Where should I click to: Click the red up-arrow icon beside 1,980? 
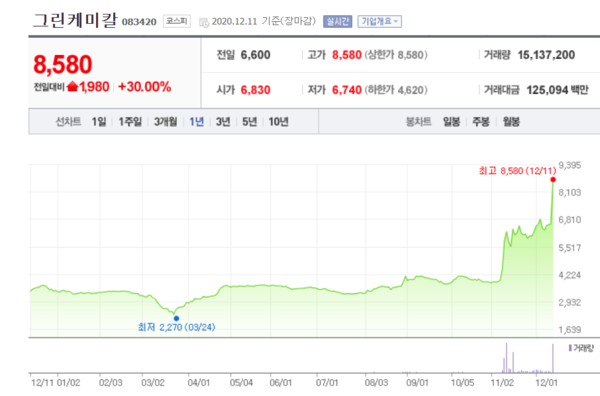[x=72, y=87]
